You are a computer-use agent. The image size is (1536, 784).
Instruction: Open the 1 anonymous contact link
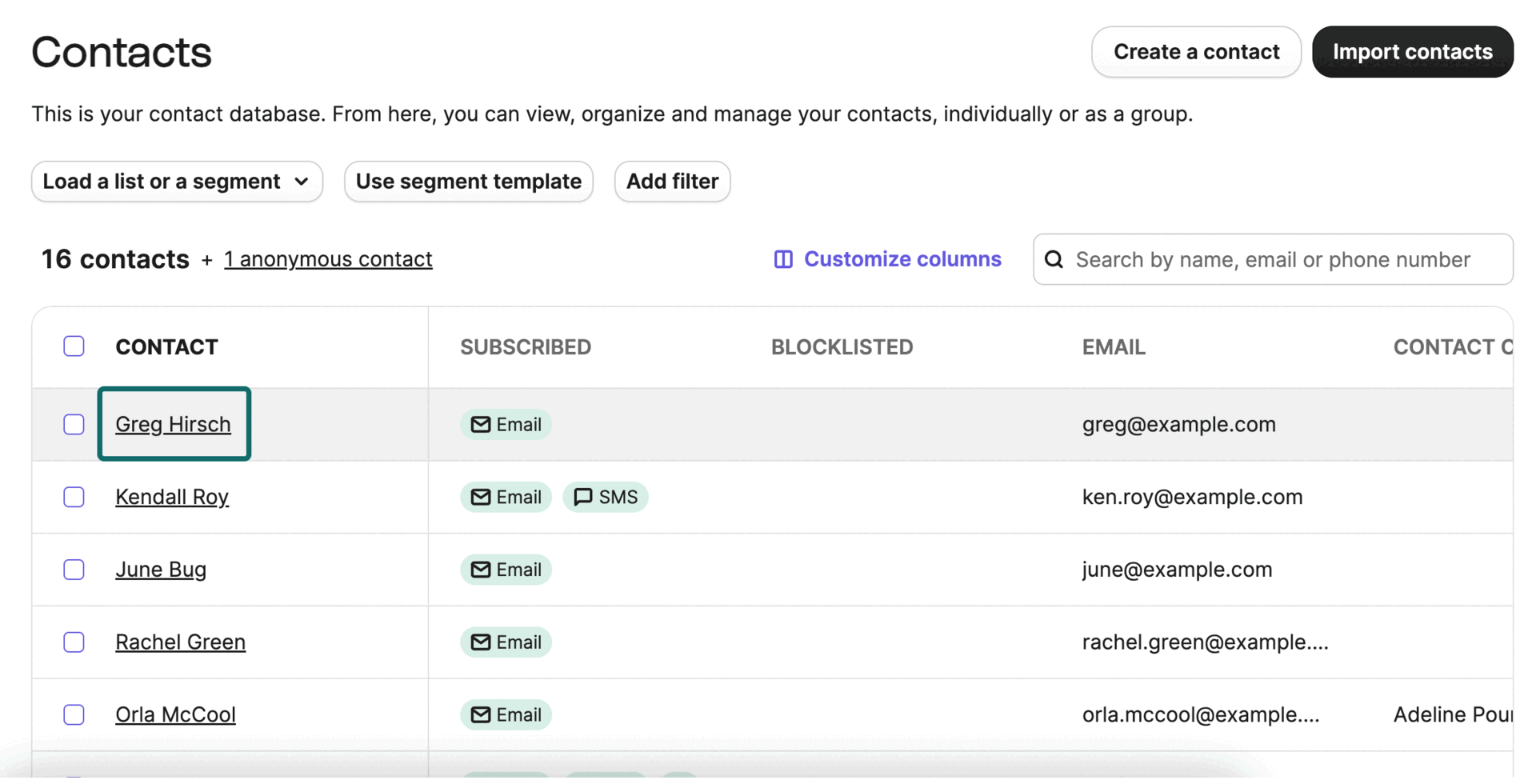pyautogui.click(x=328, y=259)
